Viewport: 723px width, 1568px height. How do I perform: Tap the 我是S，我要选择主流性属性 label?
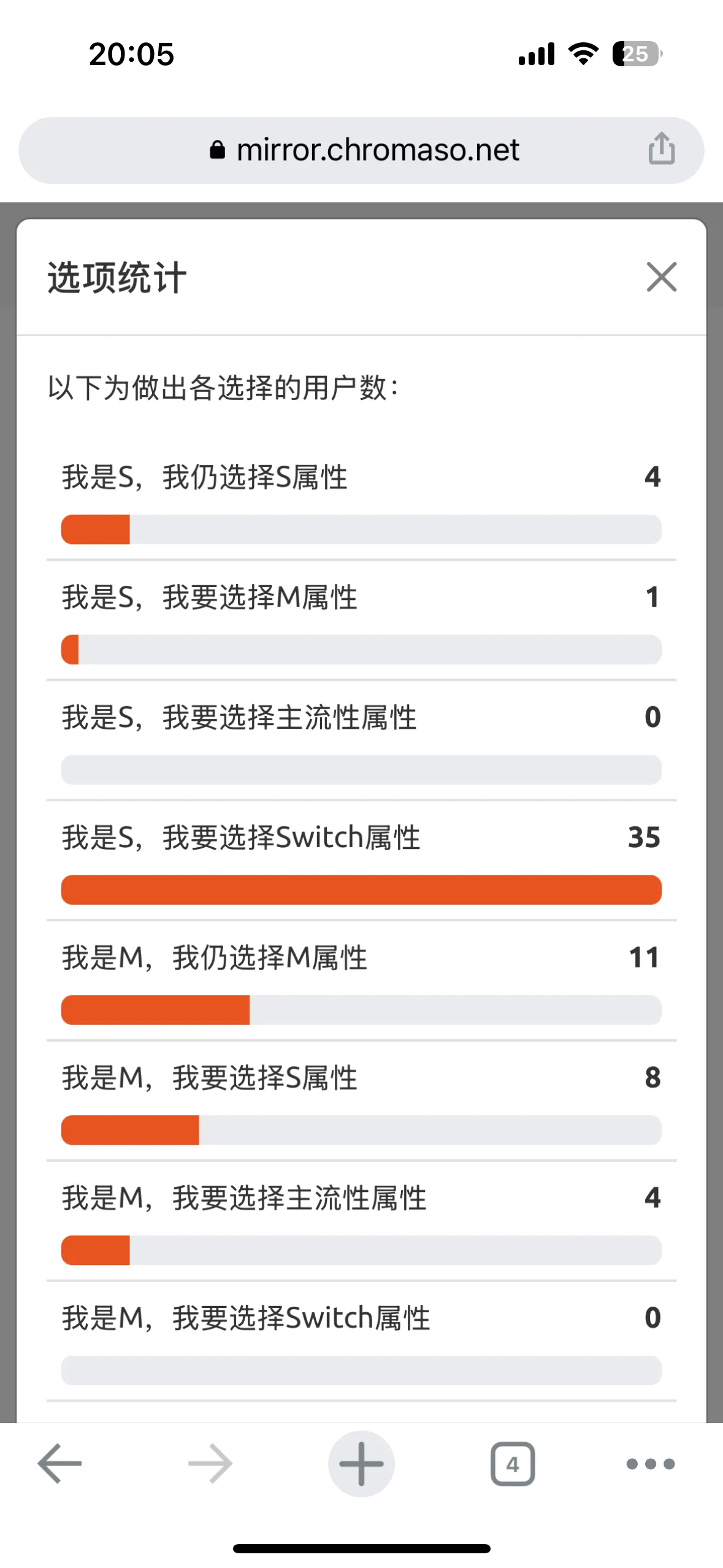[239, 717]
